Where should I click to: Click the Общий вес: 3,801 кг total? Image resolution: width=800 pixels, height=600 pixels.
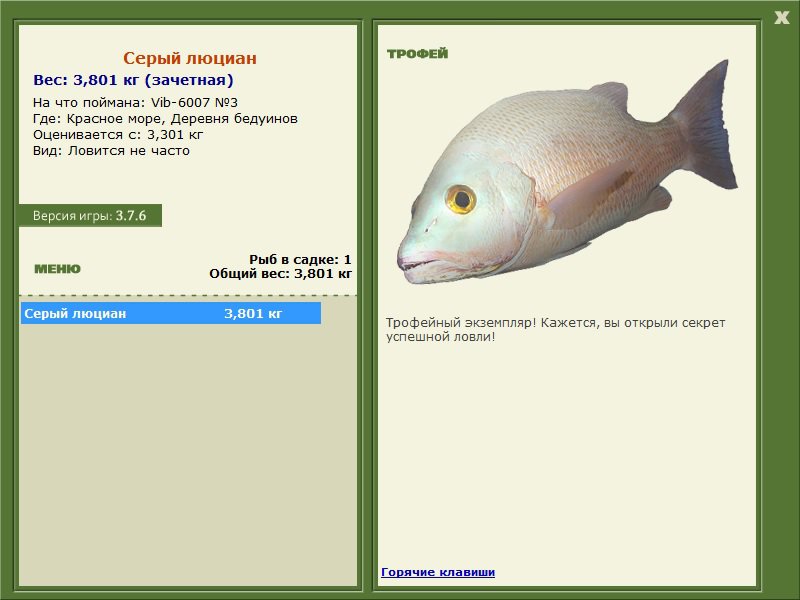click(280, 274)
